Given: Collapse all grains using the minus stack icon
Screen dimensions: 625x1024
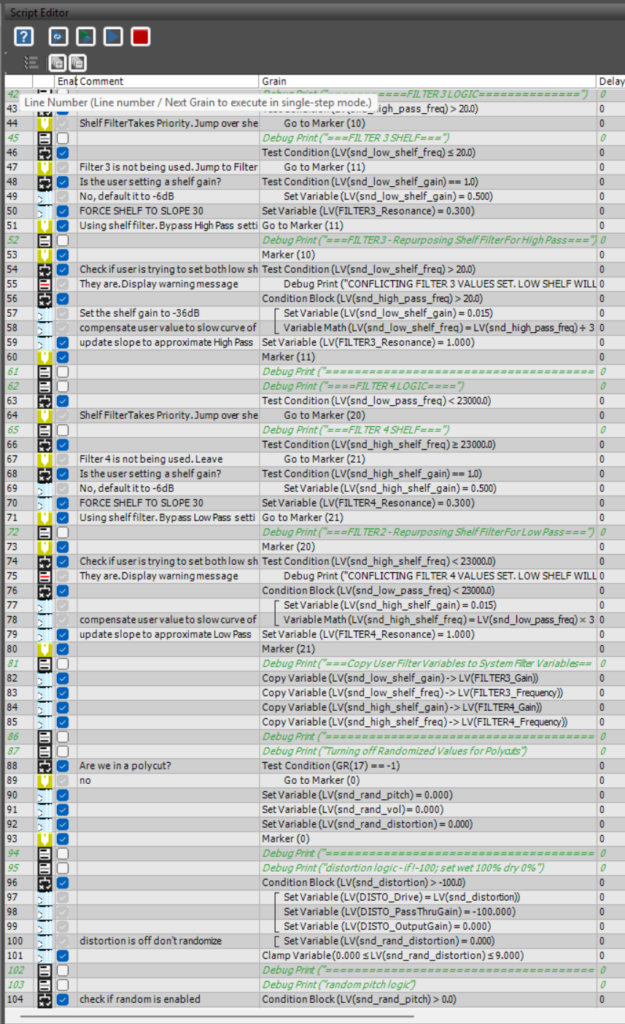Looking at the screenshot, I should [78, 63].
